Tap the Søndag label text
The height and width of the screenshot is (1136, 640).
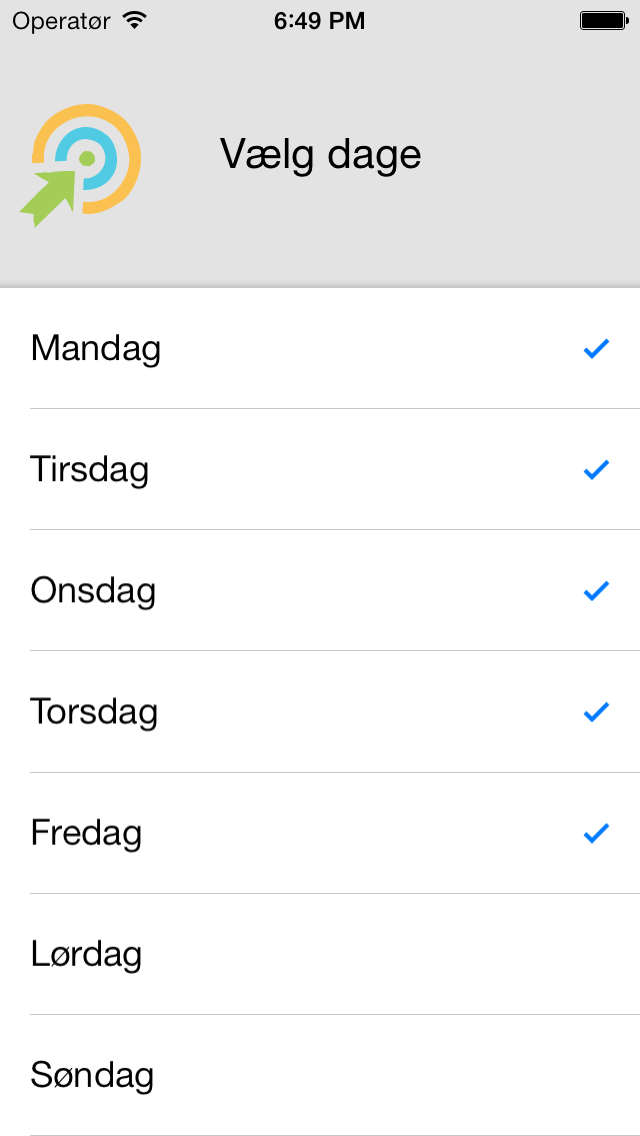coord(92,1076)
